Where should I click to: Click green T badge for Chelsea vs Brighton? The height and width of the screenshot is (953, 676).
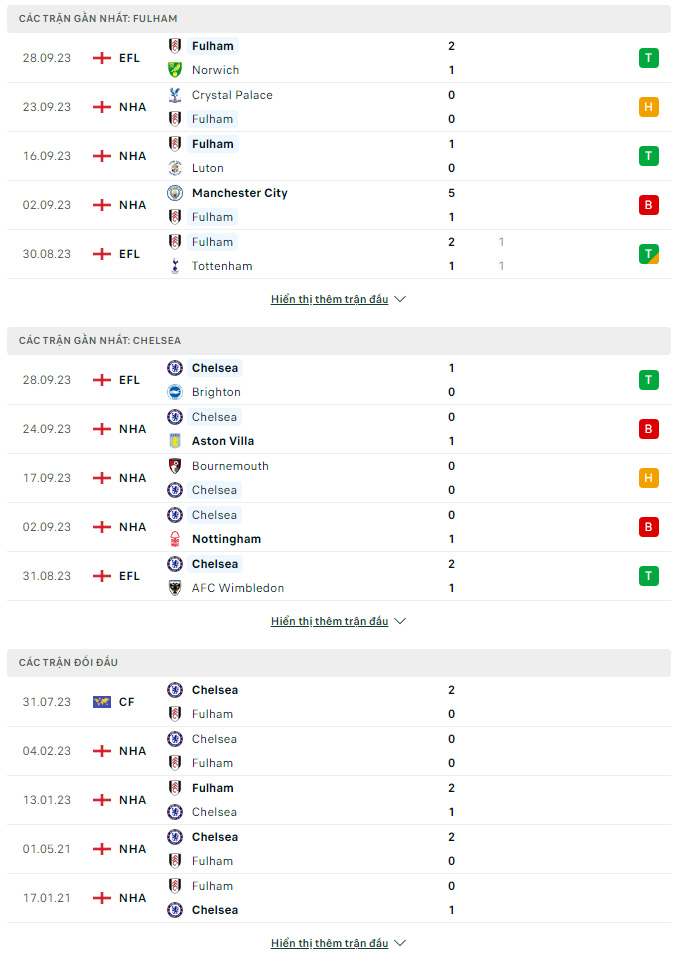649,380
